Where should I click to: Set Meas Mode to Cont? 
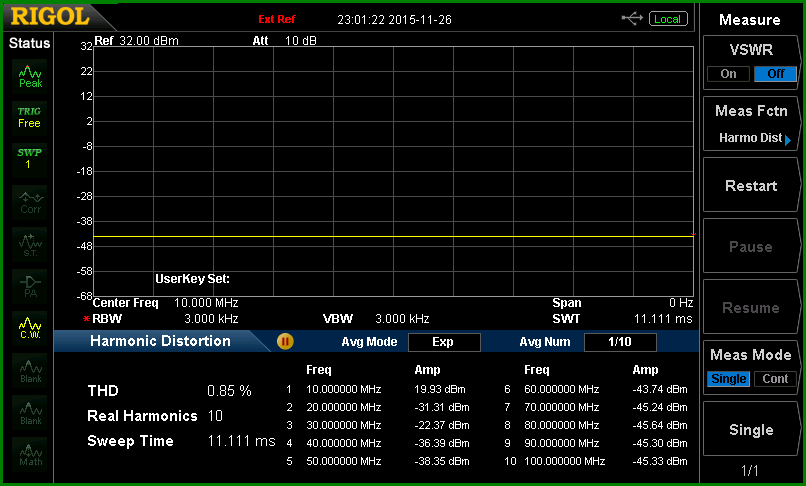coord(775,379)
